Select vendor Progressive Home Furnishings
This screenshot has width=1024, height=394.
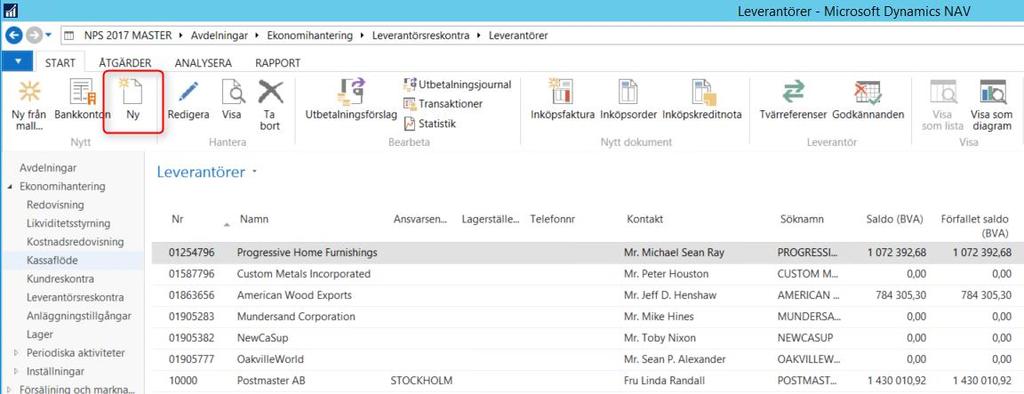[588, 252]
